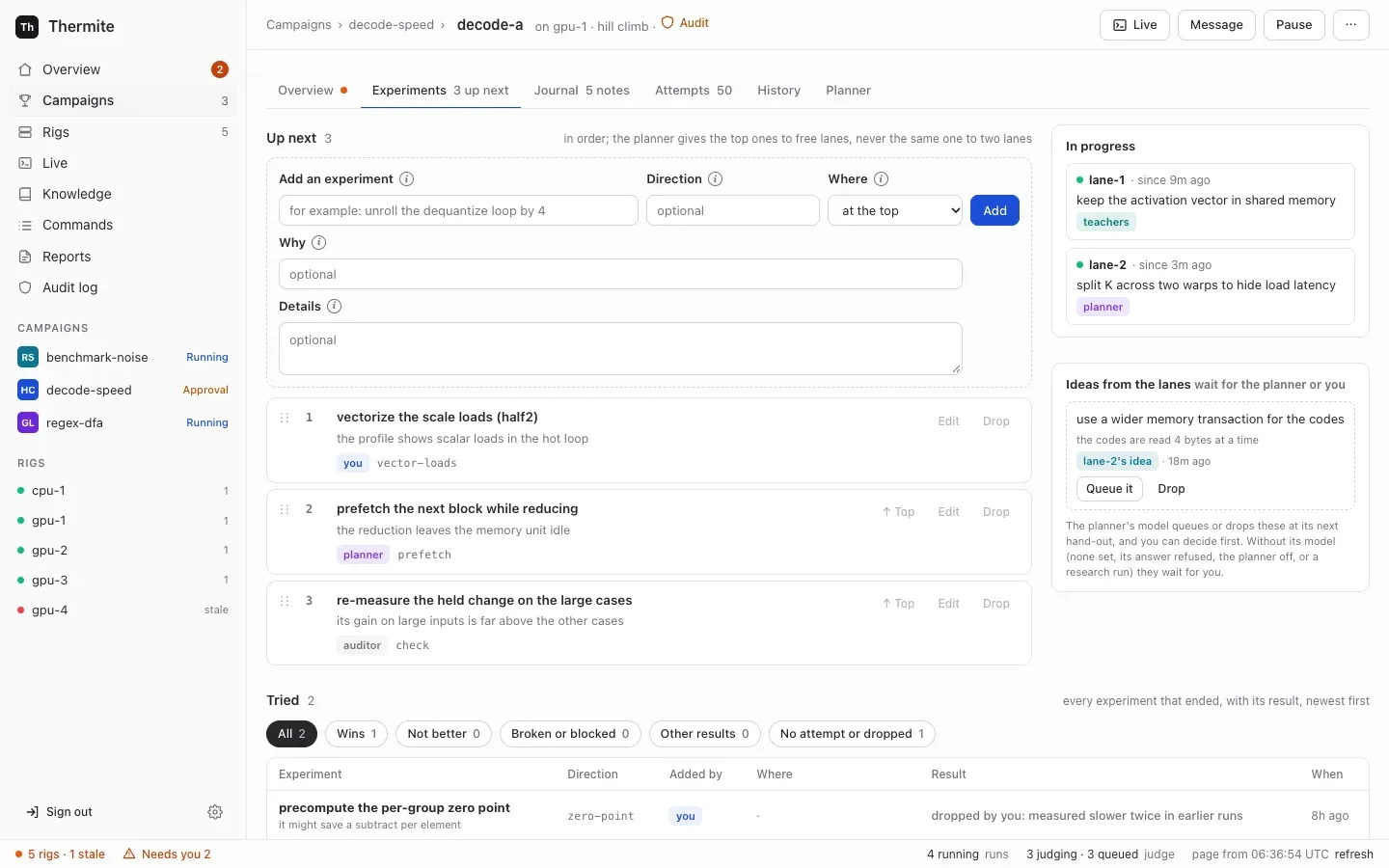The height and width of the screenshot is (868, 1389).
Task: Grab drag handle of prefetch the next block
Action: click(x=285, y=509)
